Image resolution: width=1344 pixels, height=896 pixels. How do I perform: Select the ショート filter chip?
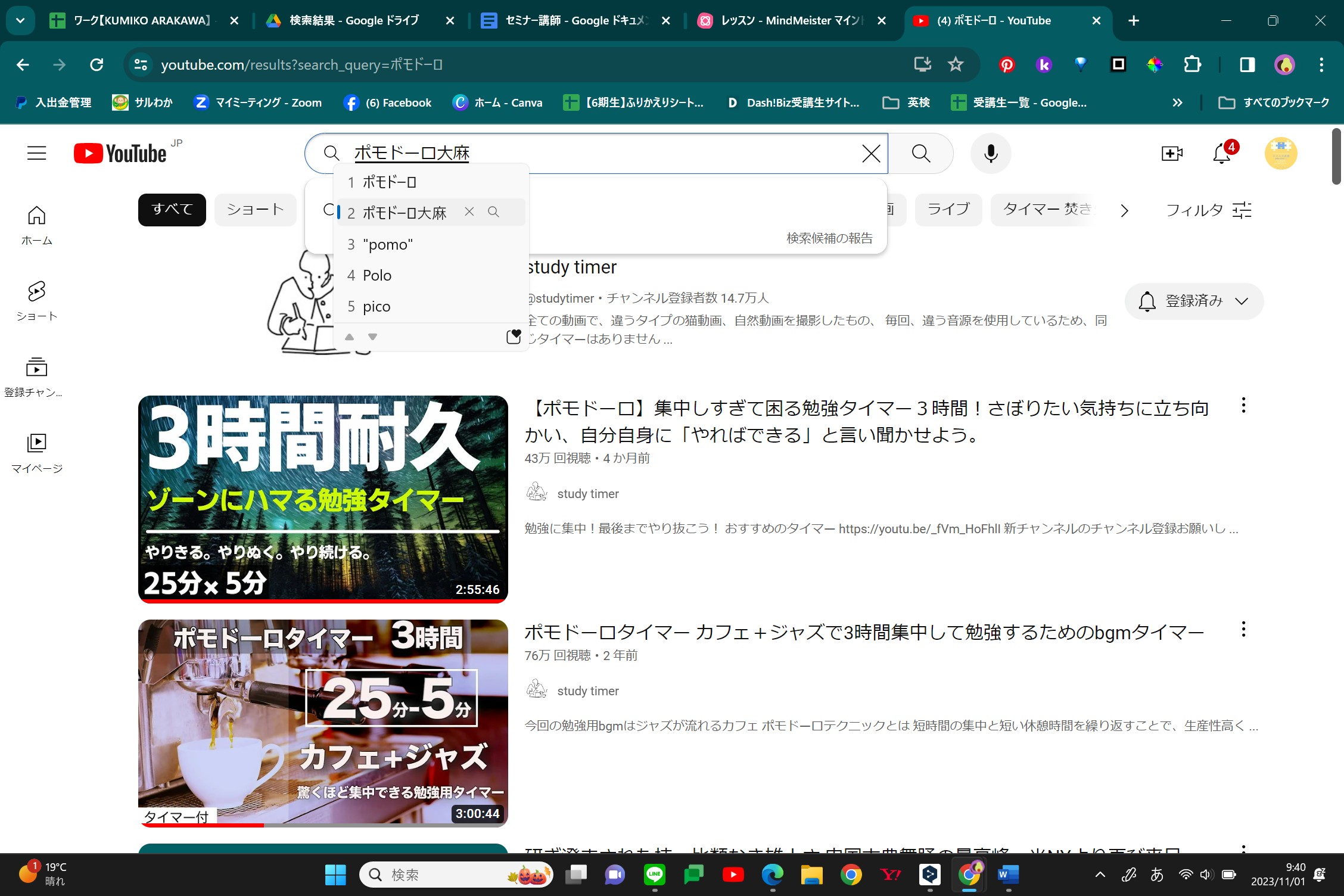pos(256,210)
